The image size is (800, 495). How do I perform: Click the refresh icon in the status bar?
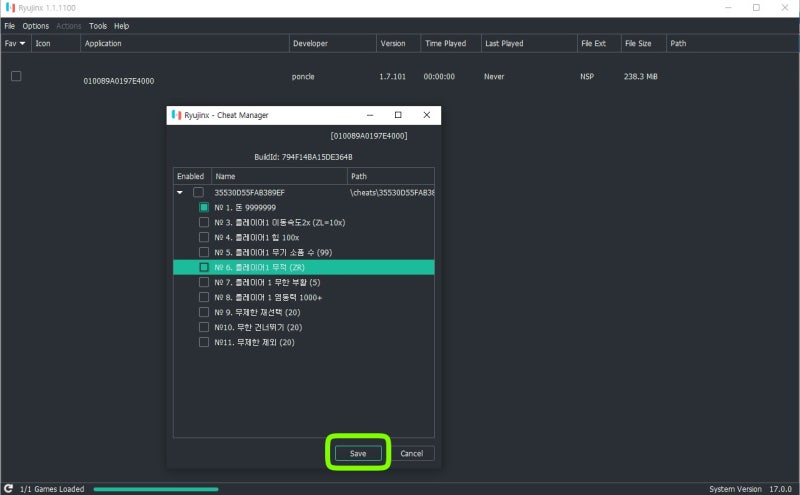9,488
